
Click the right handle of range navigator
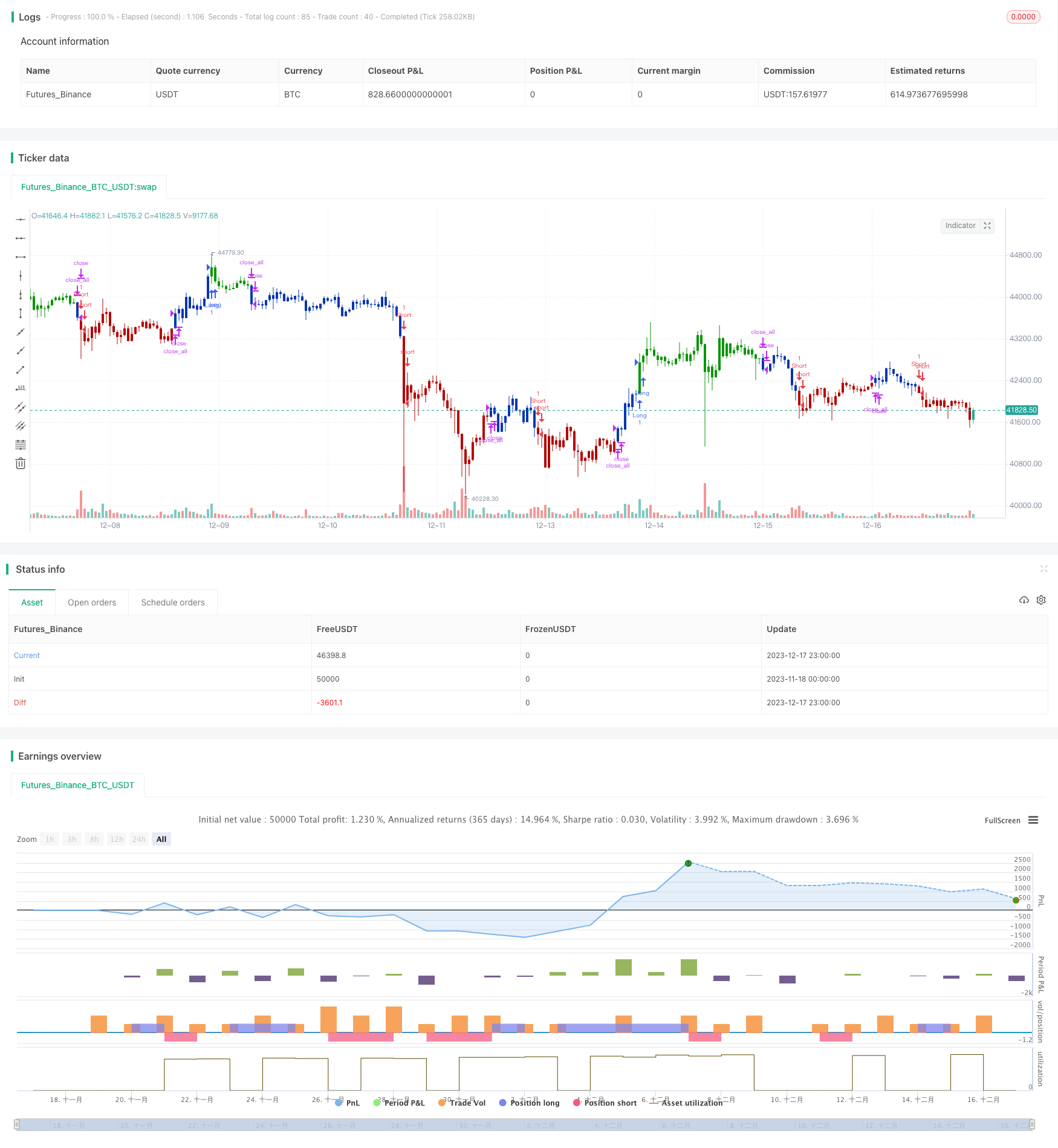1032,1124
